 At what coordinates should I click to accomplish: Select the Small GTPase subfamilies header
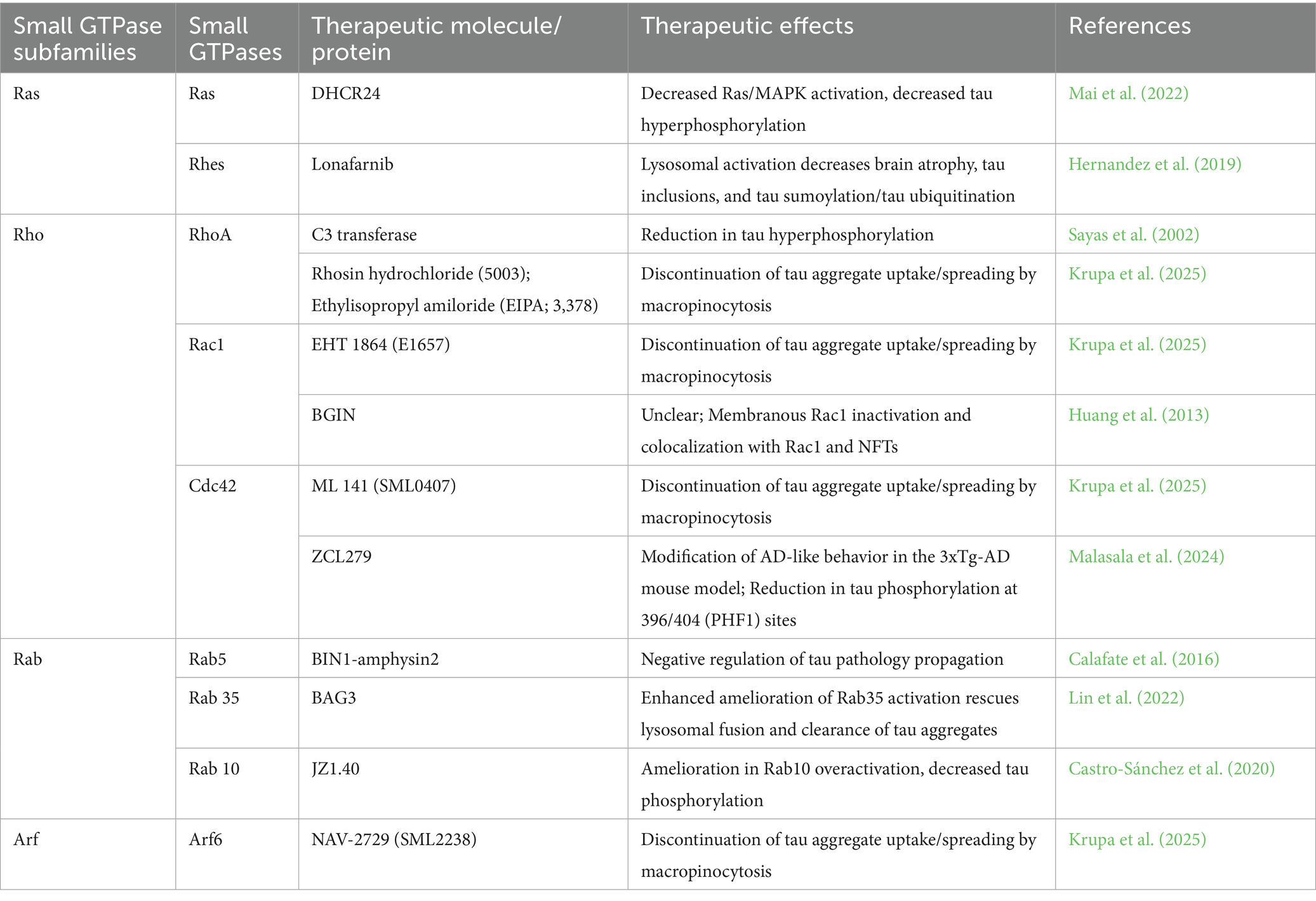pyautogui.click(x=88, y=39)
